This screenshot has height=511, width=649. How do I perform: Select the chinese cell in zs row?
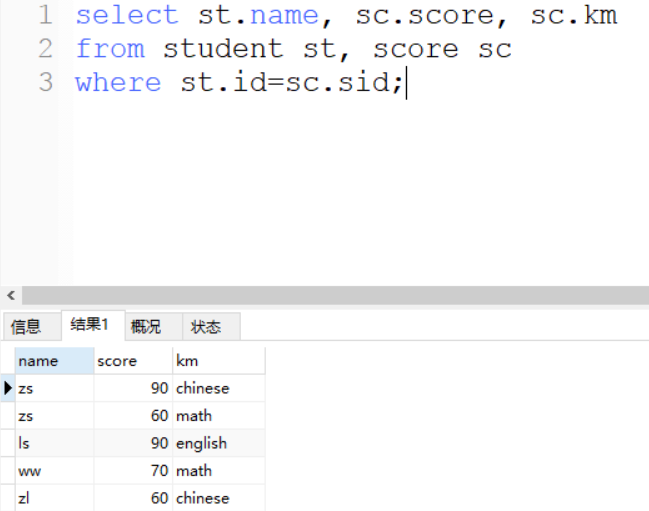(x=219, y=388)
